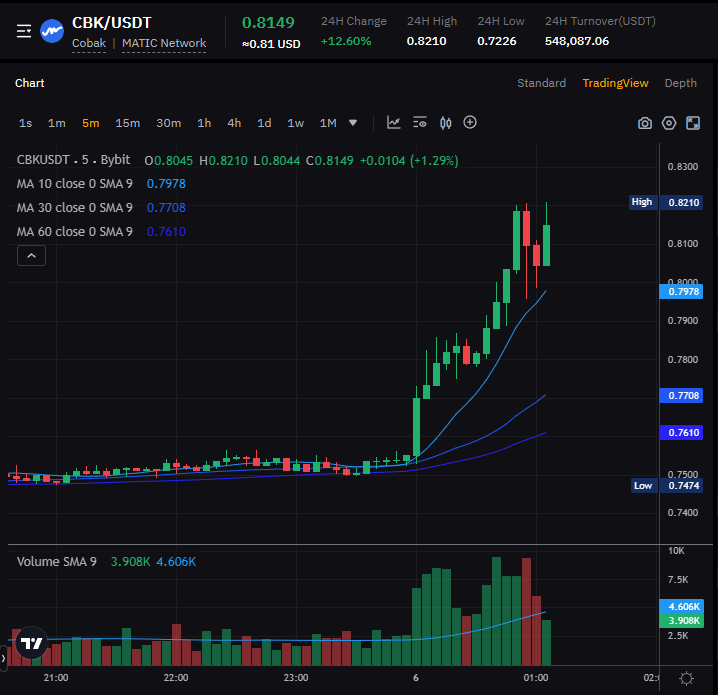Image resolution: width=718 pixels, height=695 pixels.
Task: Switch to the 30m timeframe
Action: [169, 123]
